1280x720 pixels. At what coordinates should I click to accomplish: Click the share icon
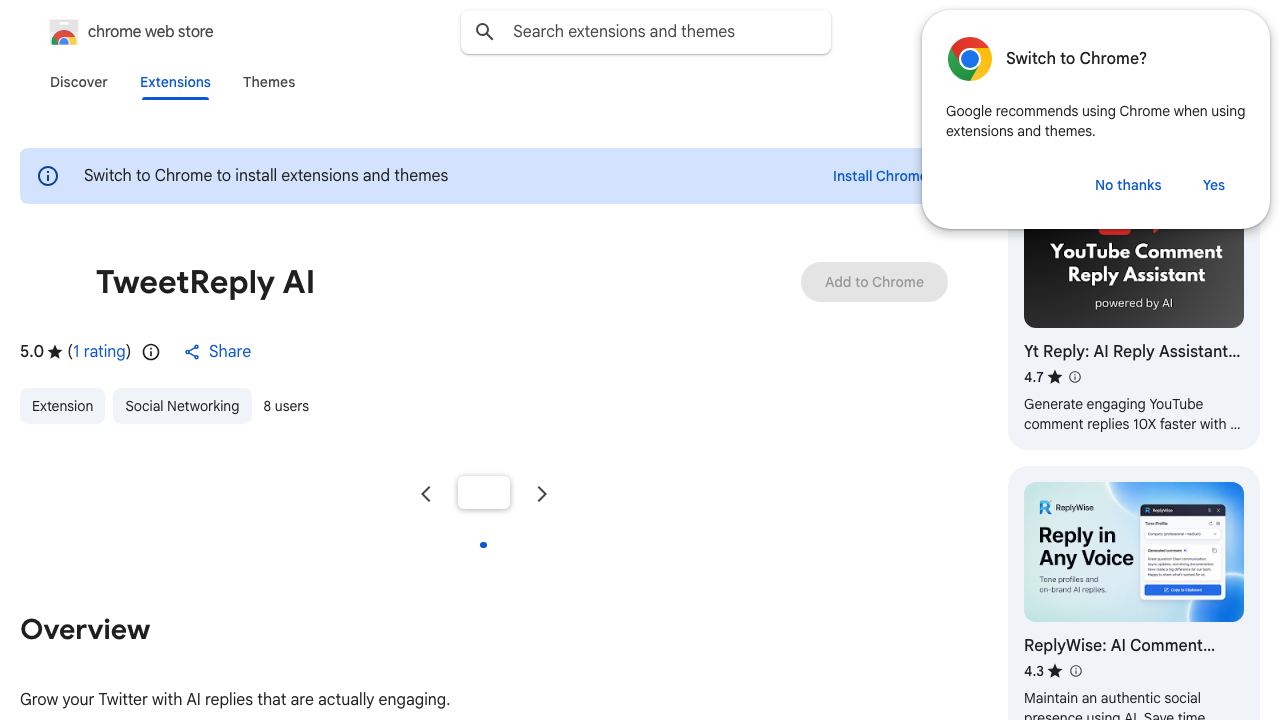(x=192, y=352)
